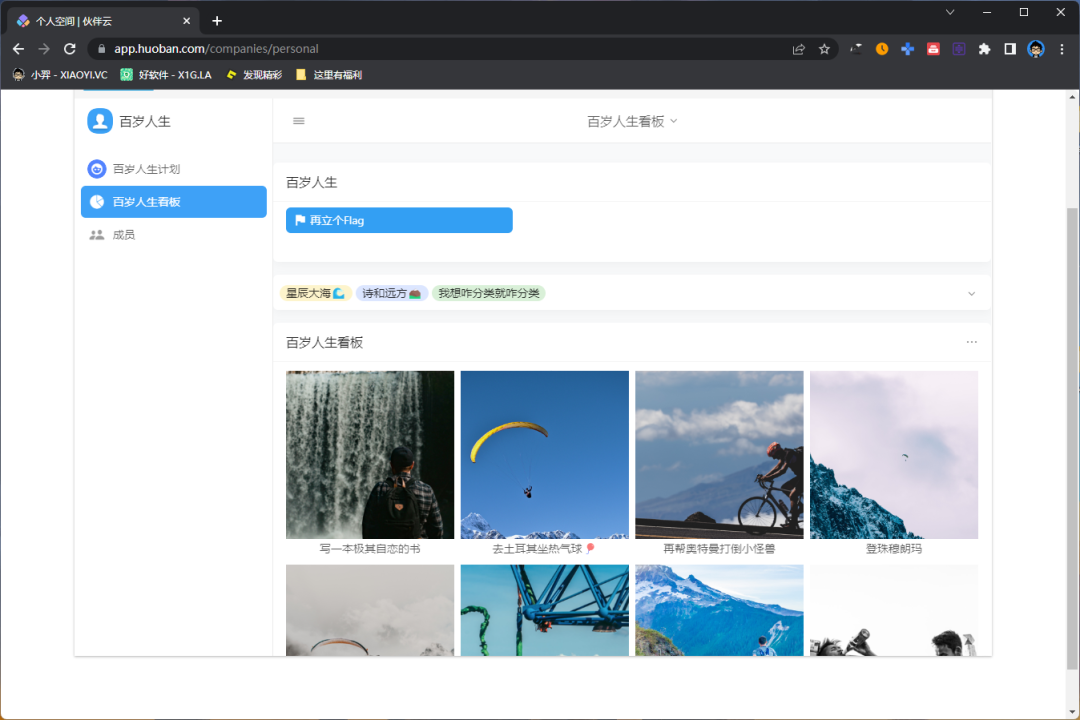Open the 去土耳其坐热气球 card thumbnail
This screenshot has height=720, width=1080.
pos(544,454)
